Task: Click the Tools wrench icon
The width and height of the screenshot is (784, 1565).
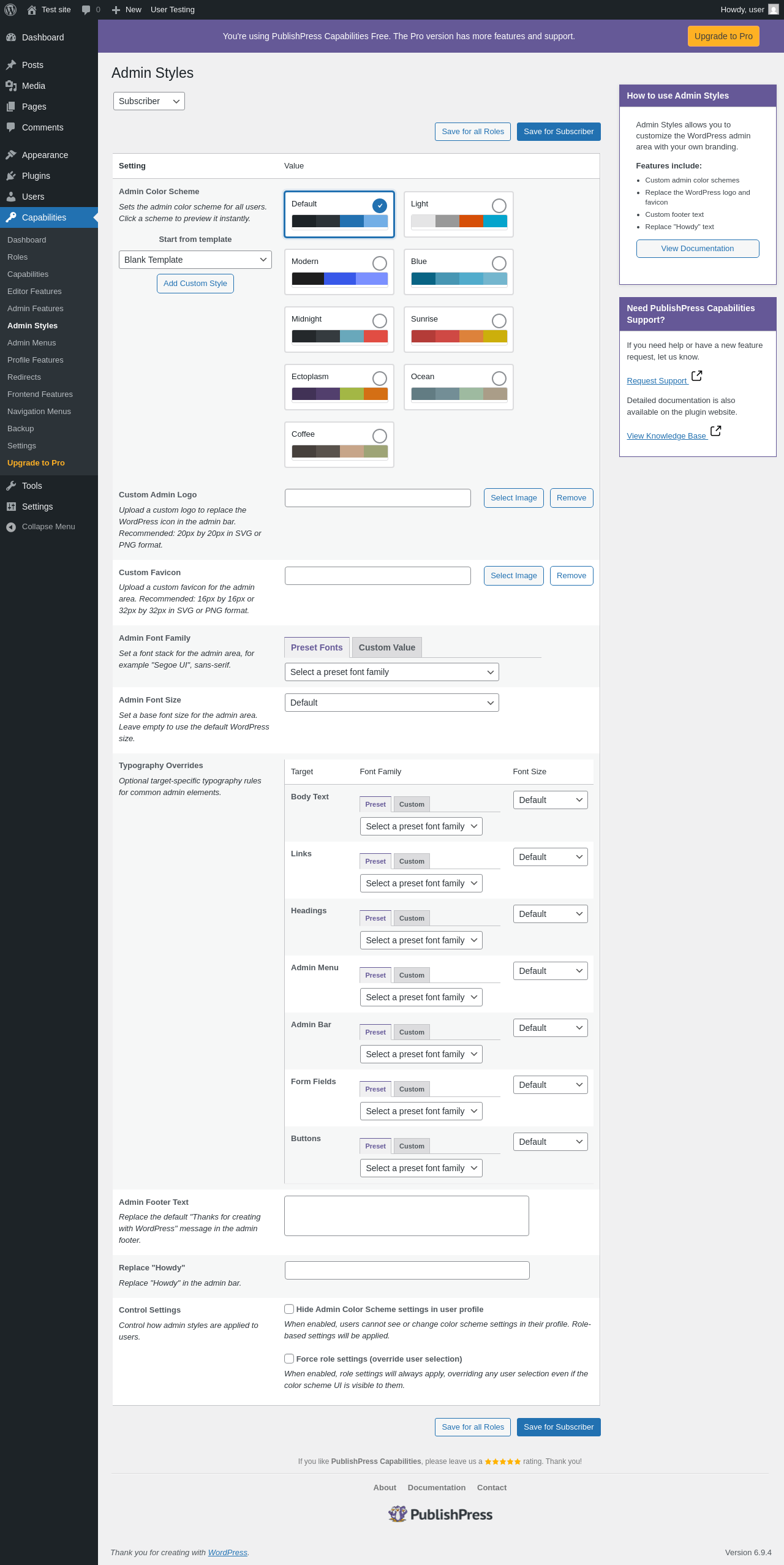Action: [x=11, y=486]
